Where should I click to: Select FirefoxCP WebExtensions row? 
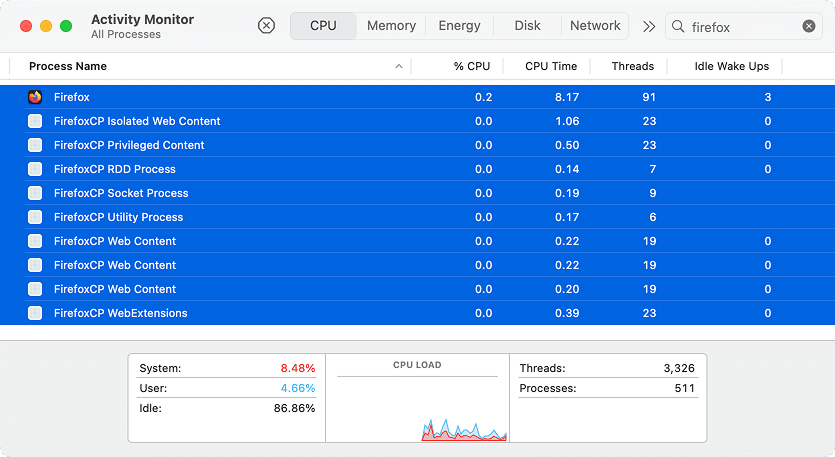coord(418,313)
